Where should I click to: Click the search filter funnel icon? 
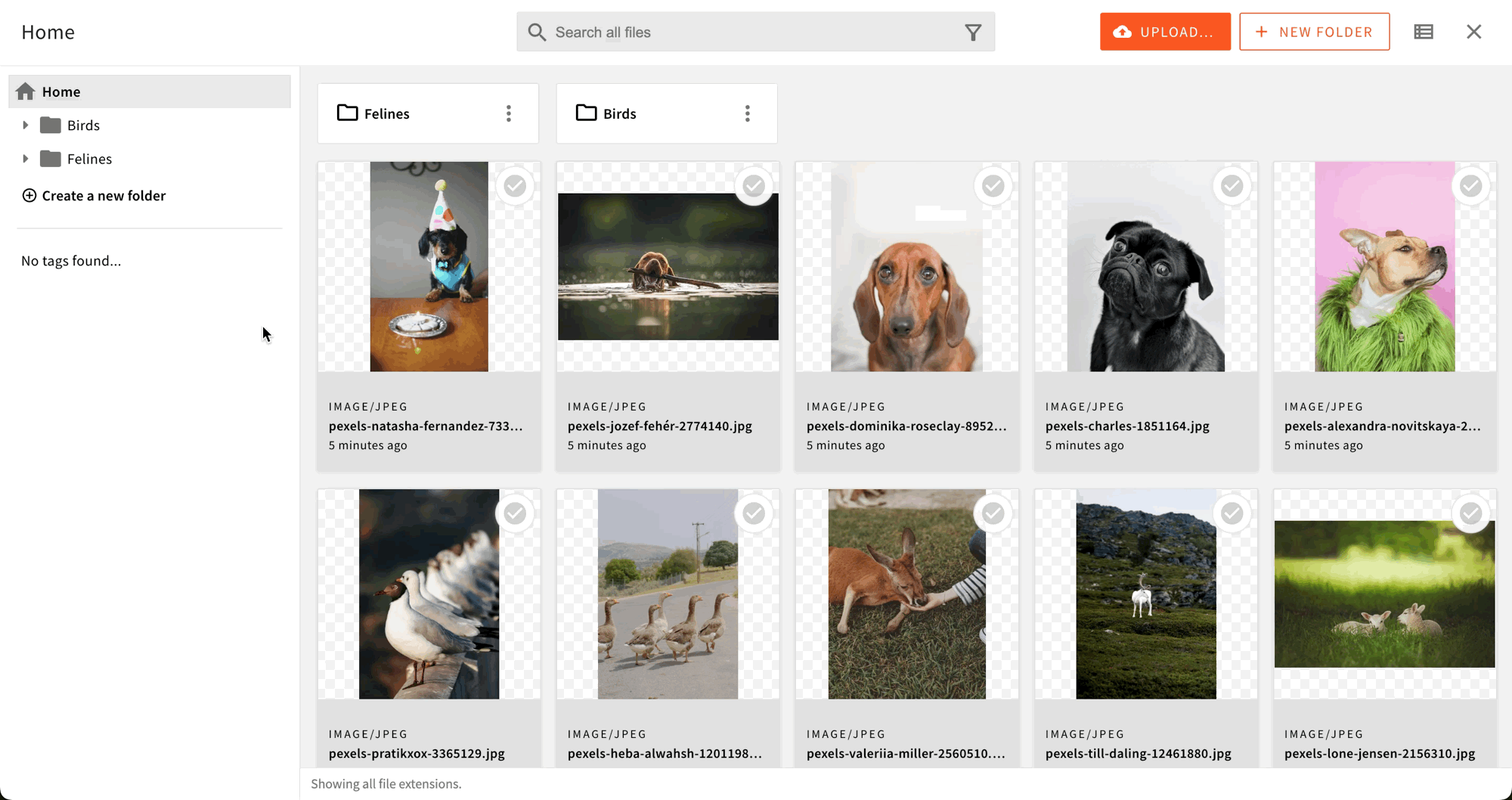coord(973,33)
